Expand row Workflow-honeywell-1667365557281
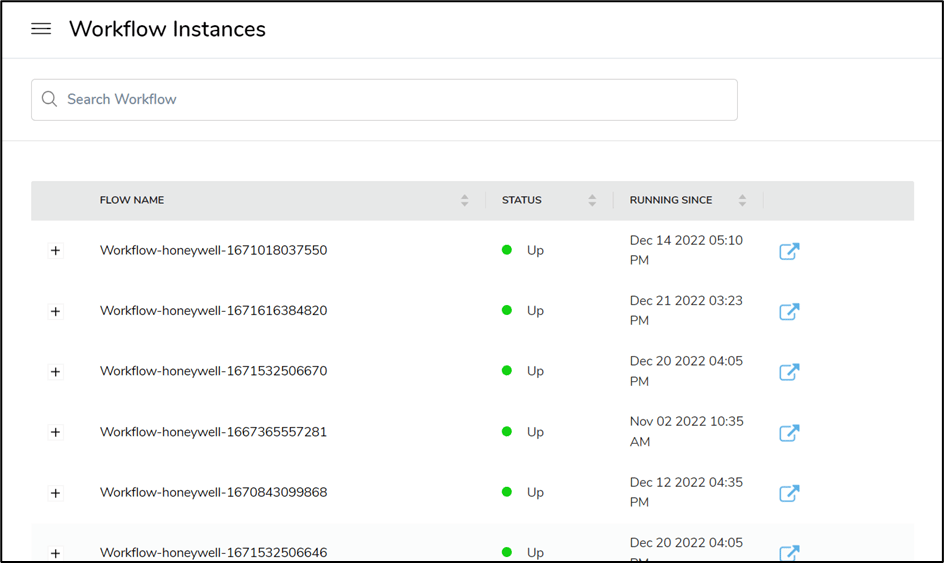944x563 pixels. [x=55, y=432]
